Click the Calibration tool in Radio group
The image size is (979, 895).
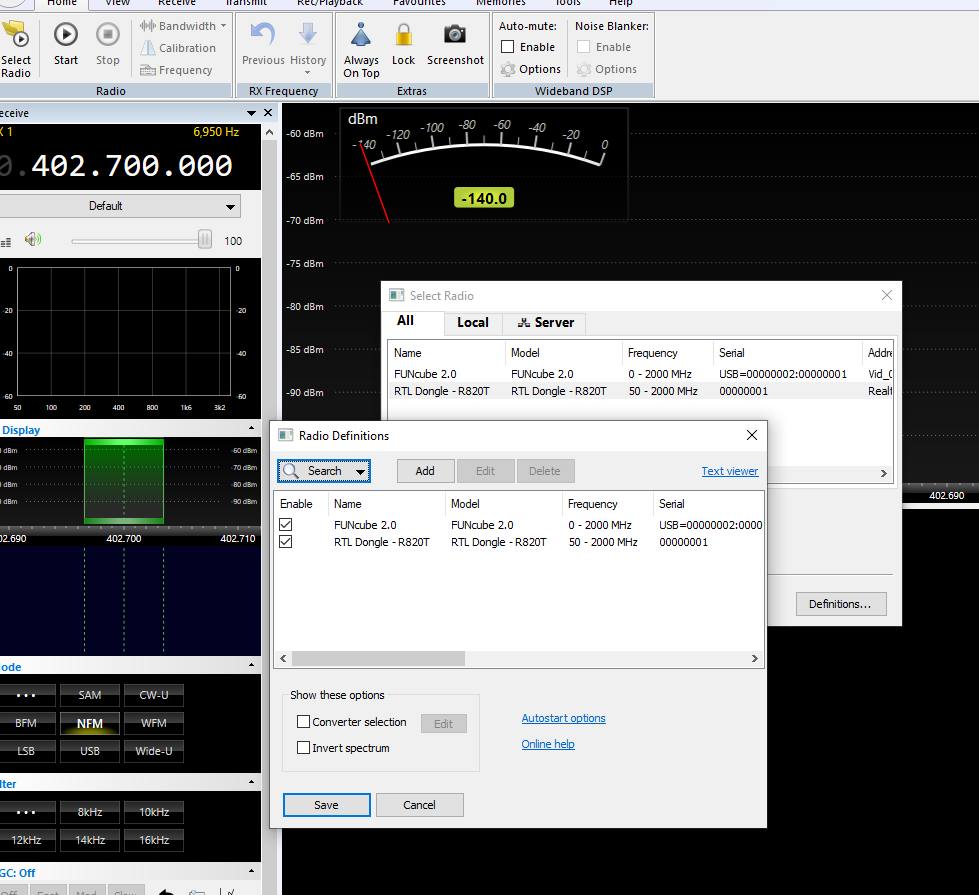(178, 48)
